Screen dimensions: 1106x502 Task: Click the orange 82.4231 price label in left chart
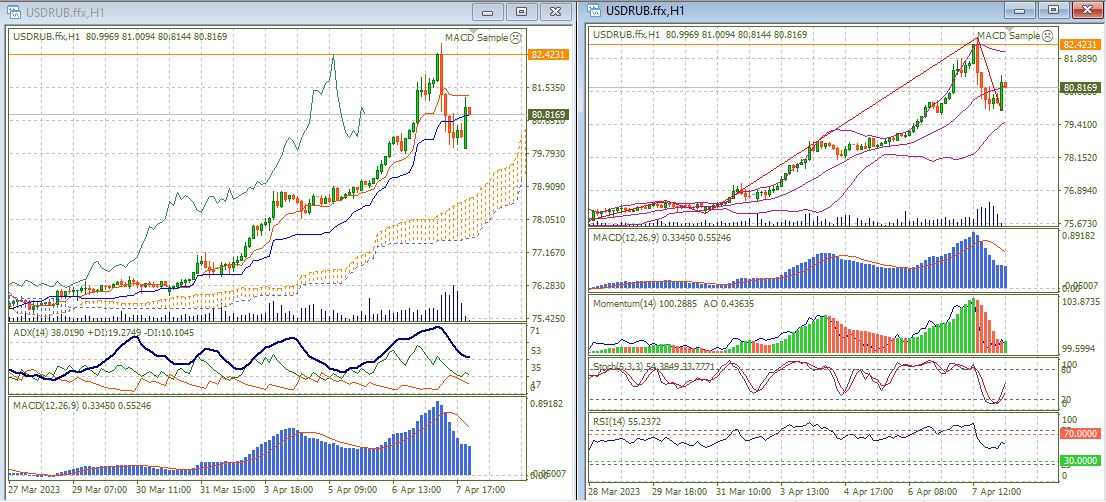tap(548, 55)
